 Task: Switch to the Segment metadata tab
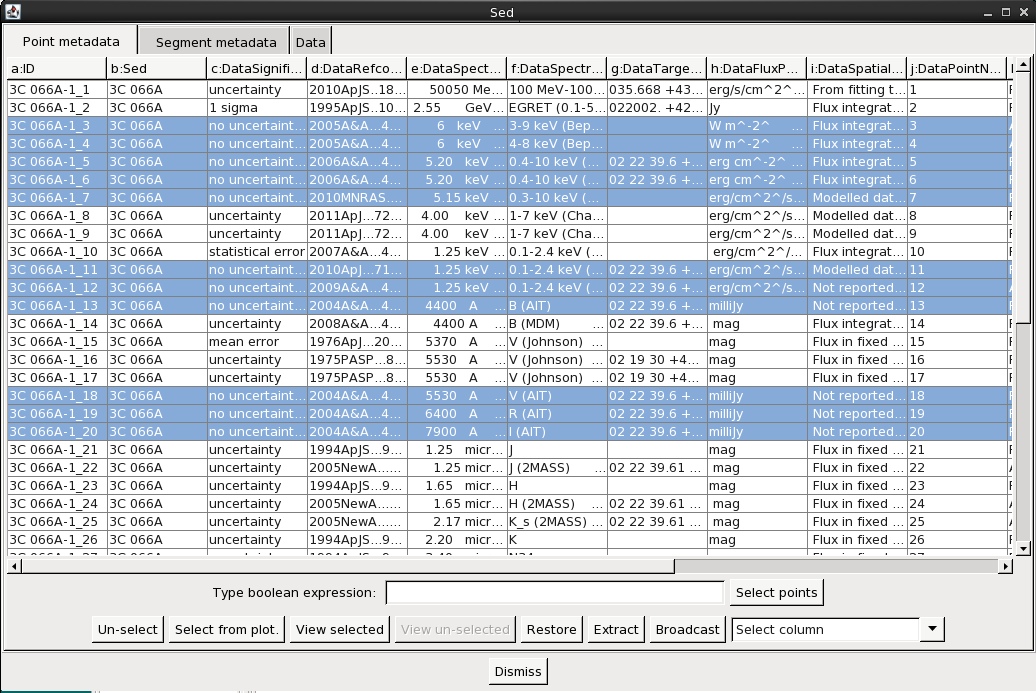[216, 43]
